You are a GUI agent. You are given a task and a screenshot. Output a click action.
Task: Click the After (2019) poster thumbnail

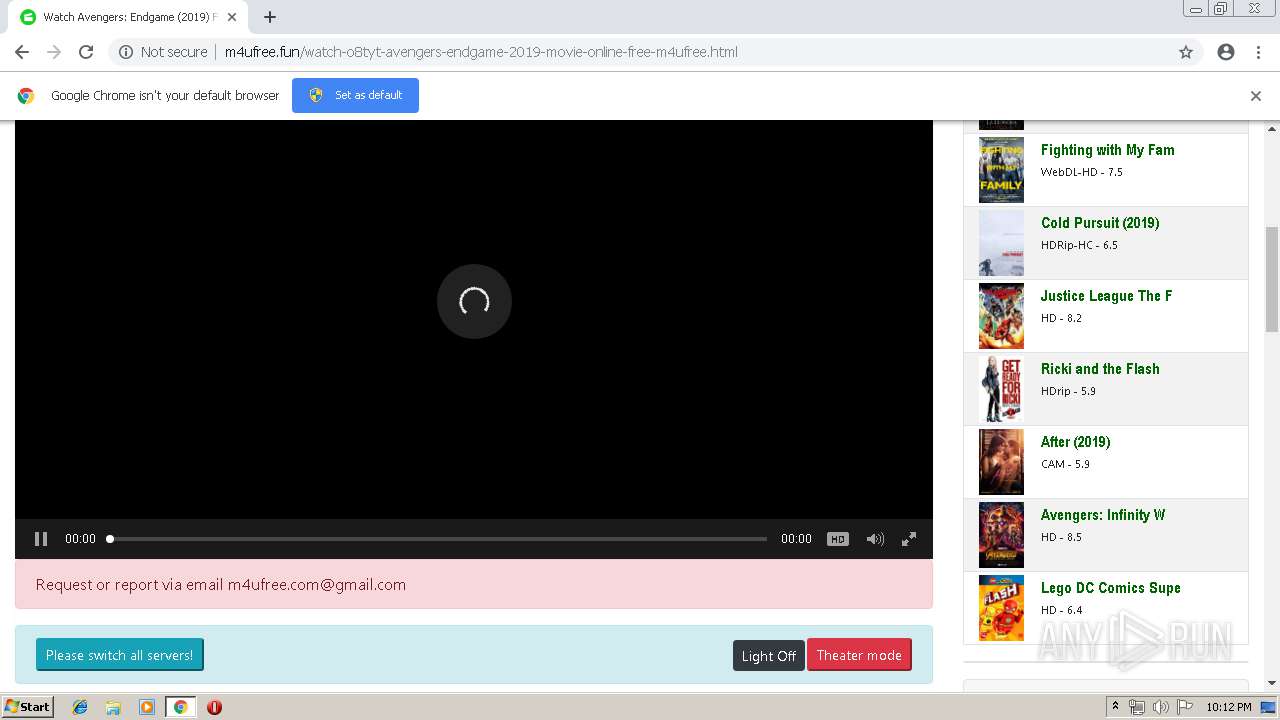click(x=1001, y=462)
